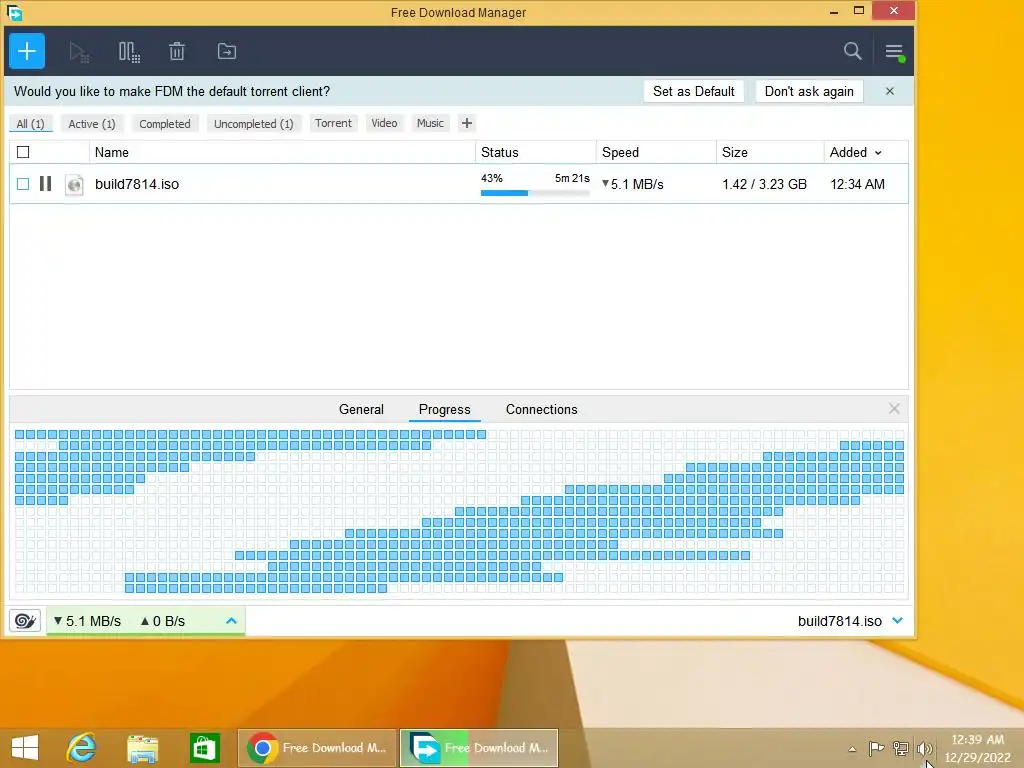Viewport: 1024px width, 768px height.
Task: Click the Start all downloads toolbar icon
Action: (x=79, y=52)
